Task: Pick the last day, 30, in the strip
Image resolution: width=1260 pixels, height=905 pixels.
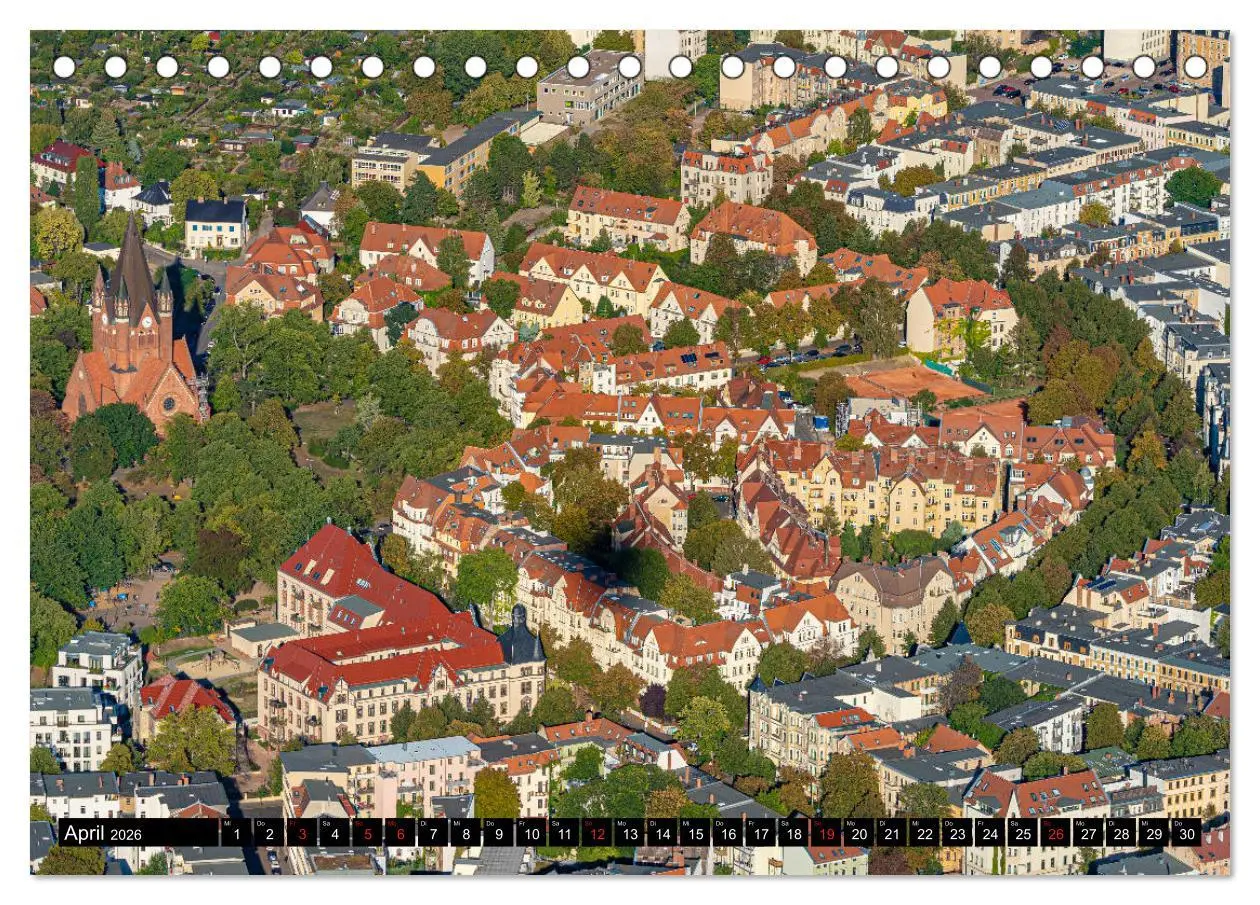Action: point(1186,833)
